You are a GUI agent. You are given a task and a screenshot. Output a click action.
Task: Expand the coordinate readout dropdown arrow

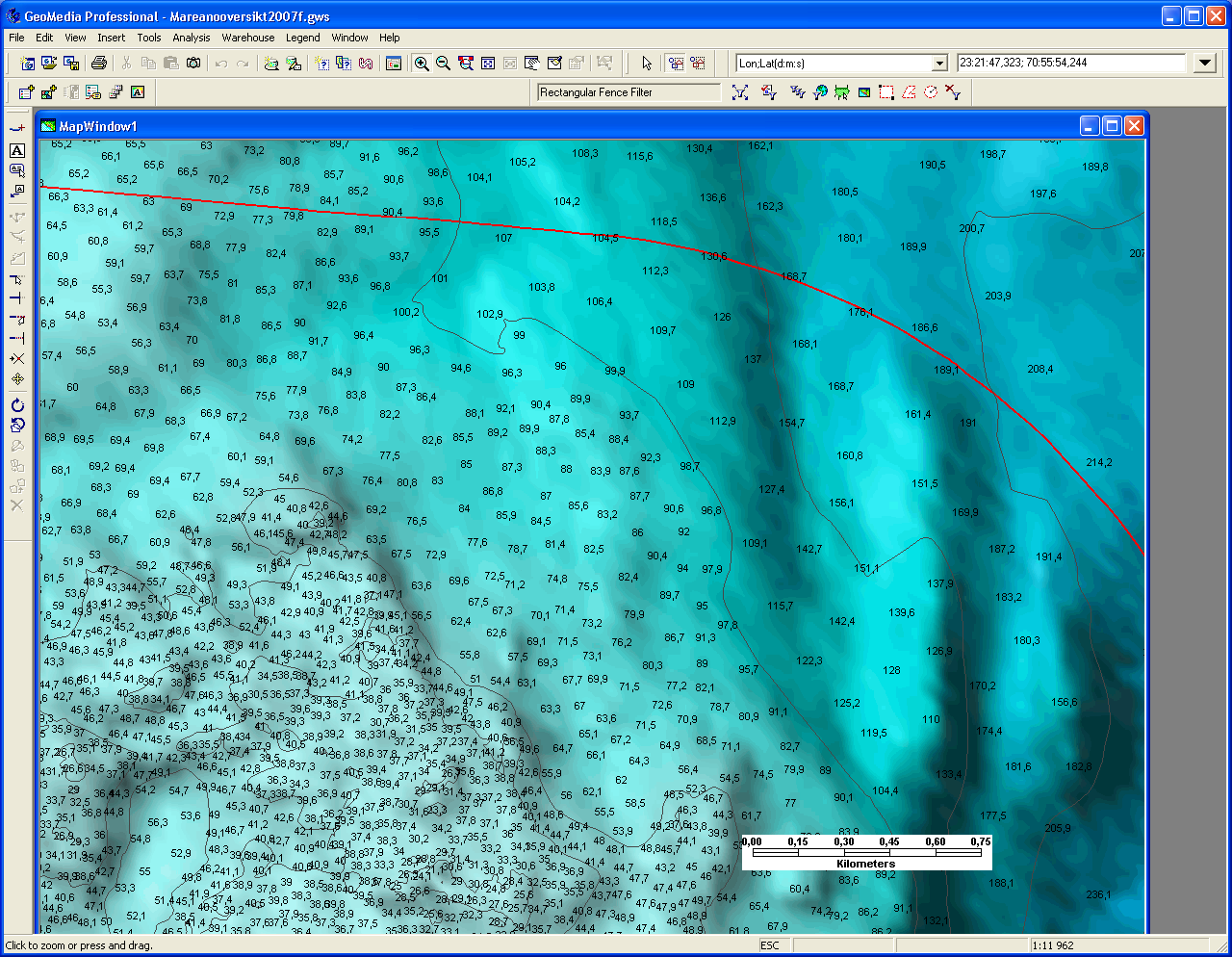pyautogui.click(x=1205, y=64)
